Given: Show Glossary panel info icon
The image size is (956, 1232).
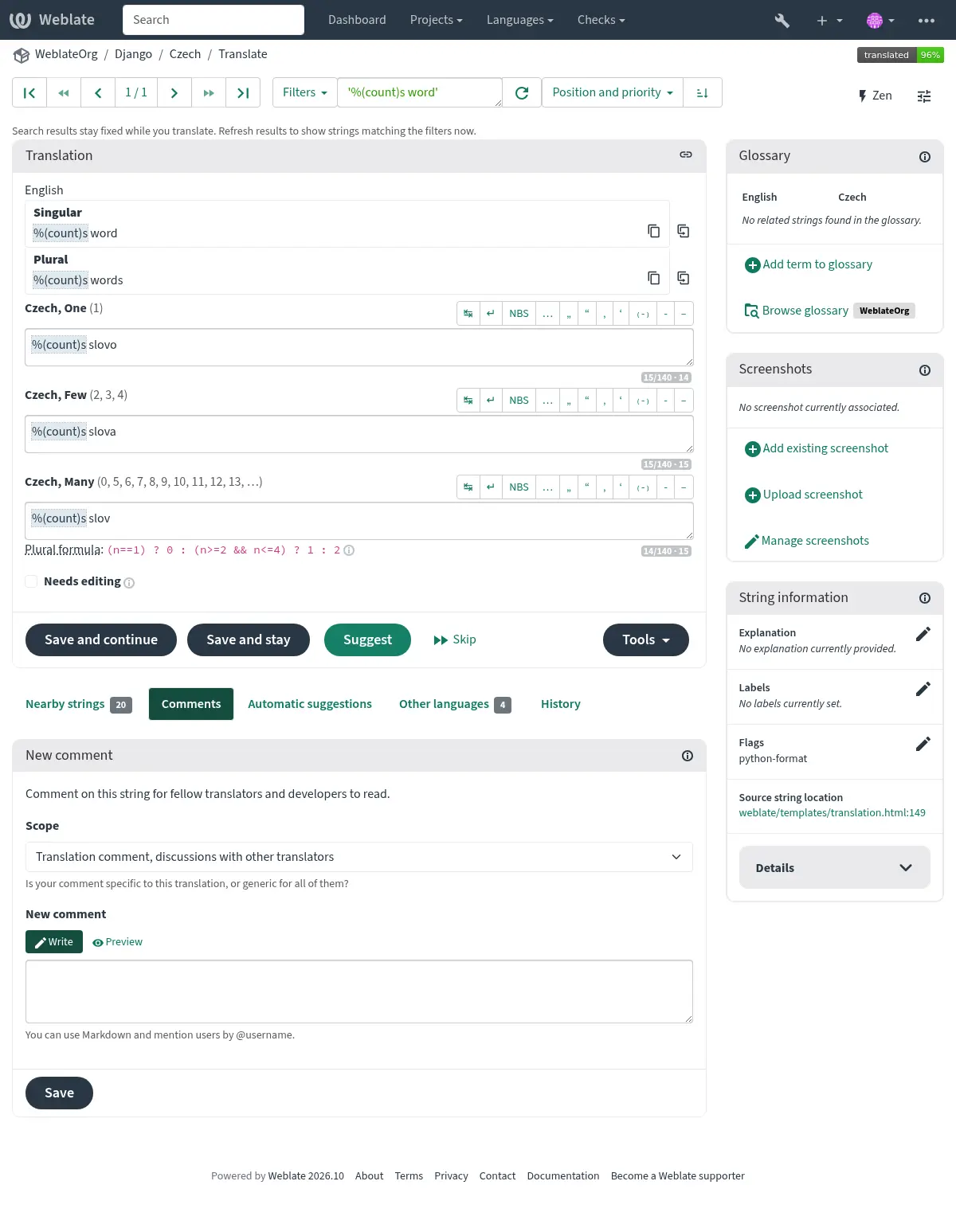Looking at the screenshot, I should tap(925, 157).
